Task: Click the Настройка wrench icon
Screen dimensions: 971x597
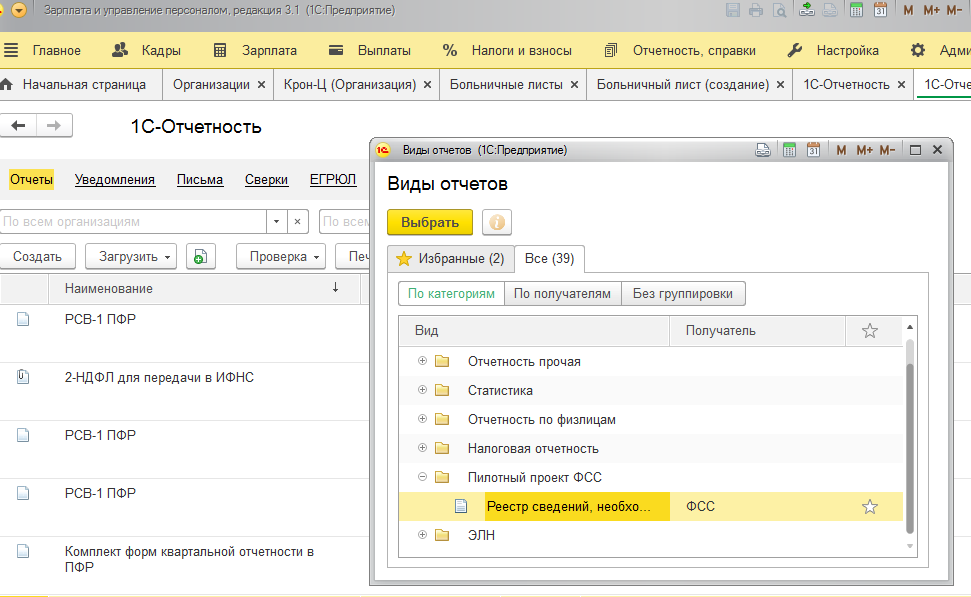Action: (x=795, y=50)
